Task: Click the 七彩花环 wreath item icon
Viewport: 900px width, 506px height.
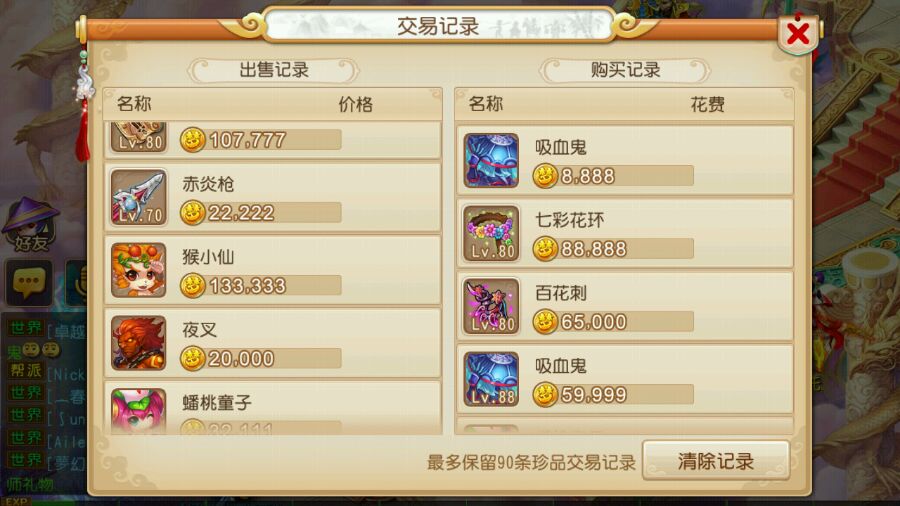Action: pyautogui.click(x=491, y=233)
